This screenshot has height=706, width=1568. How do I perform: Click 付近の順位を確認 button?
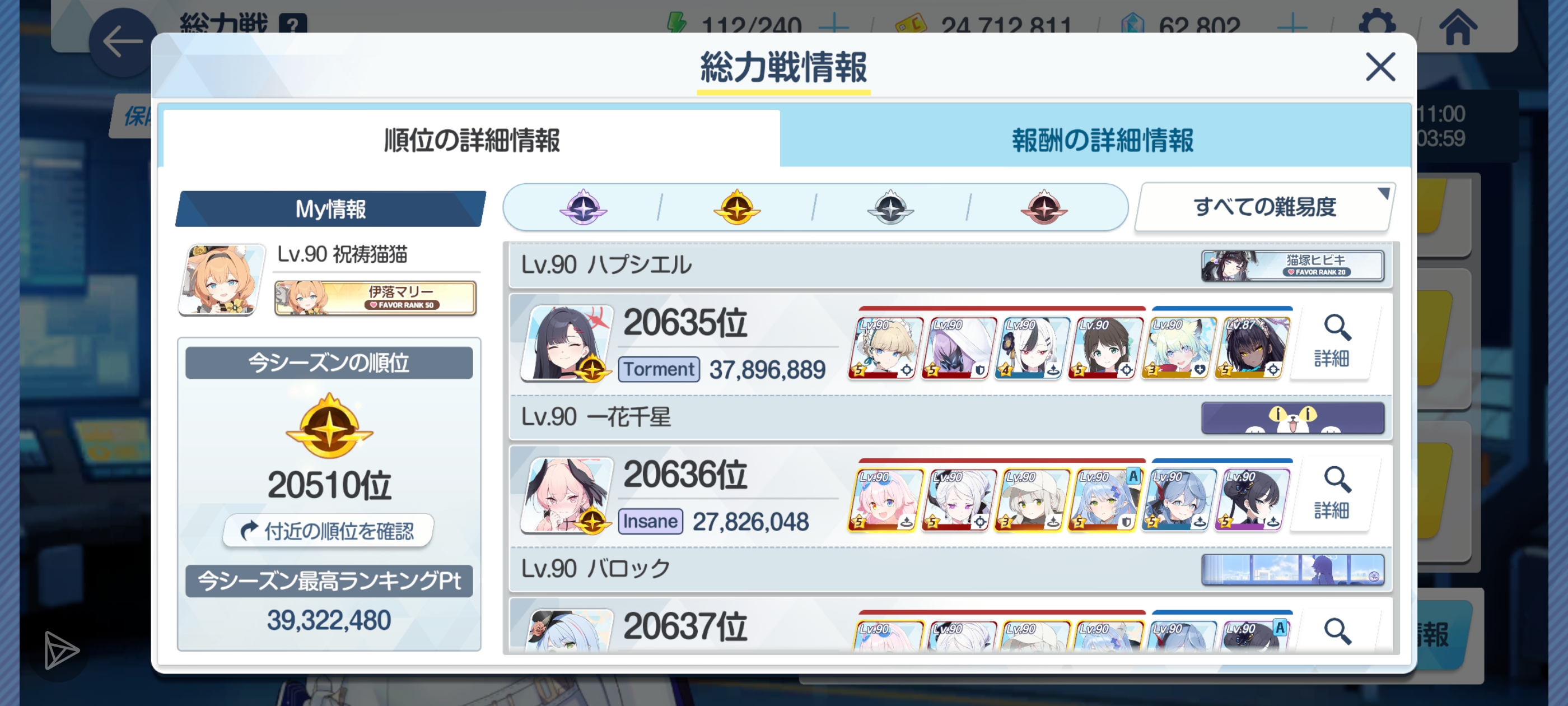[328, 531]
